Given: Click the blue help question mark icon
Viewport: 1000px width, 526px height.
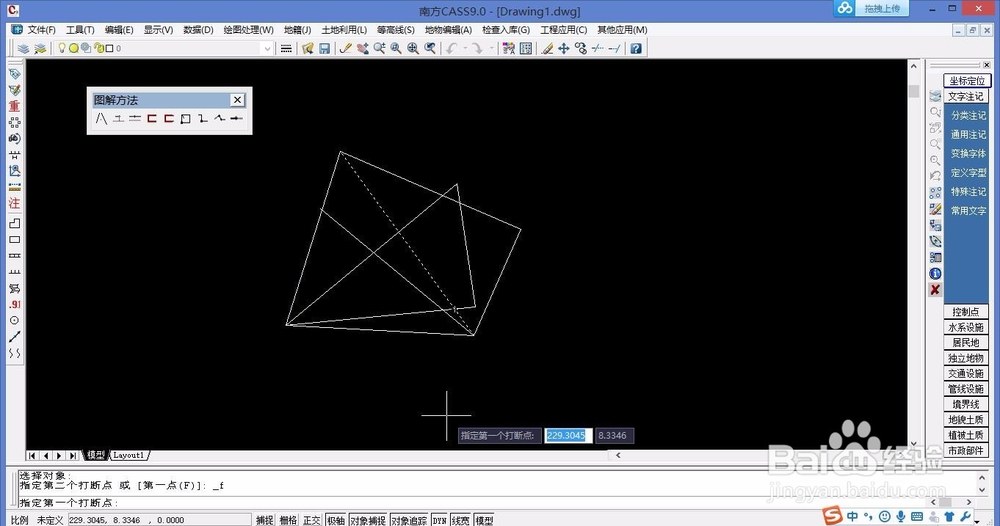Looking at the screenshot, I should [636, 48].
